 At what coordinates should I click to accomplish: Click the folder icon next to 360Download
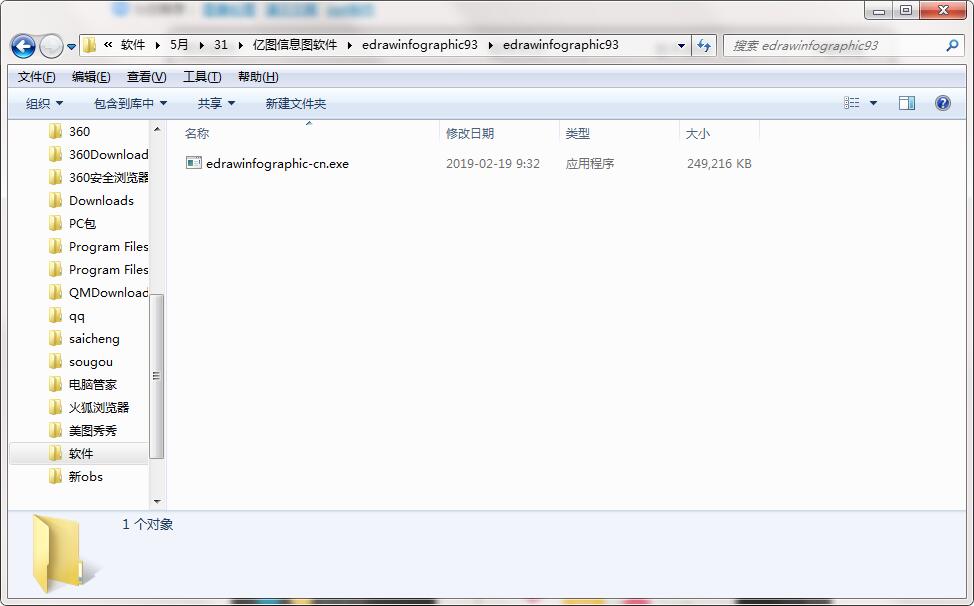(x=56, y=155)
